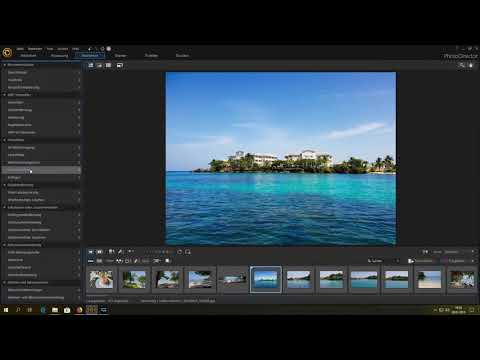Click the brush icon in the upper bottom toolbar
The image size is (480, 360).
coord(120,252)
